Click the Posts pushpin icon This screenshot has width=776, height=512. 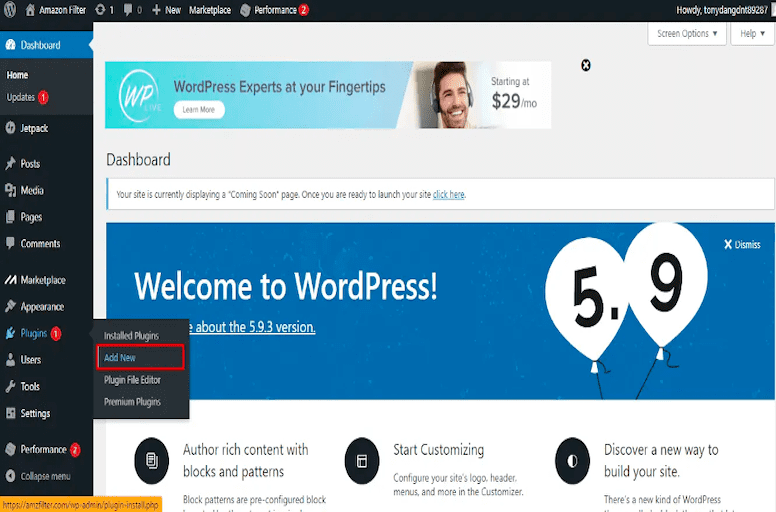10,163
